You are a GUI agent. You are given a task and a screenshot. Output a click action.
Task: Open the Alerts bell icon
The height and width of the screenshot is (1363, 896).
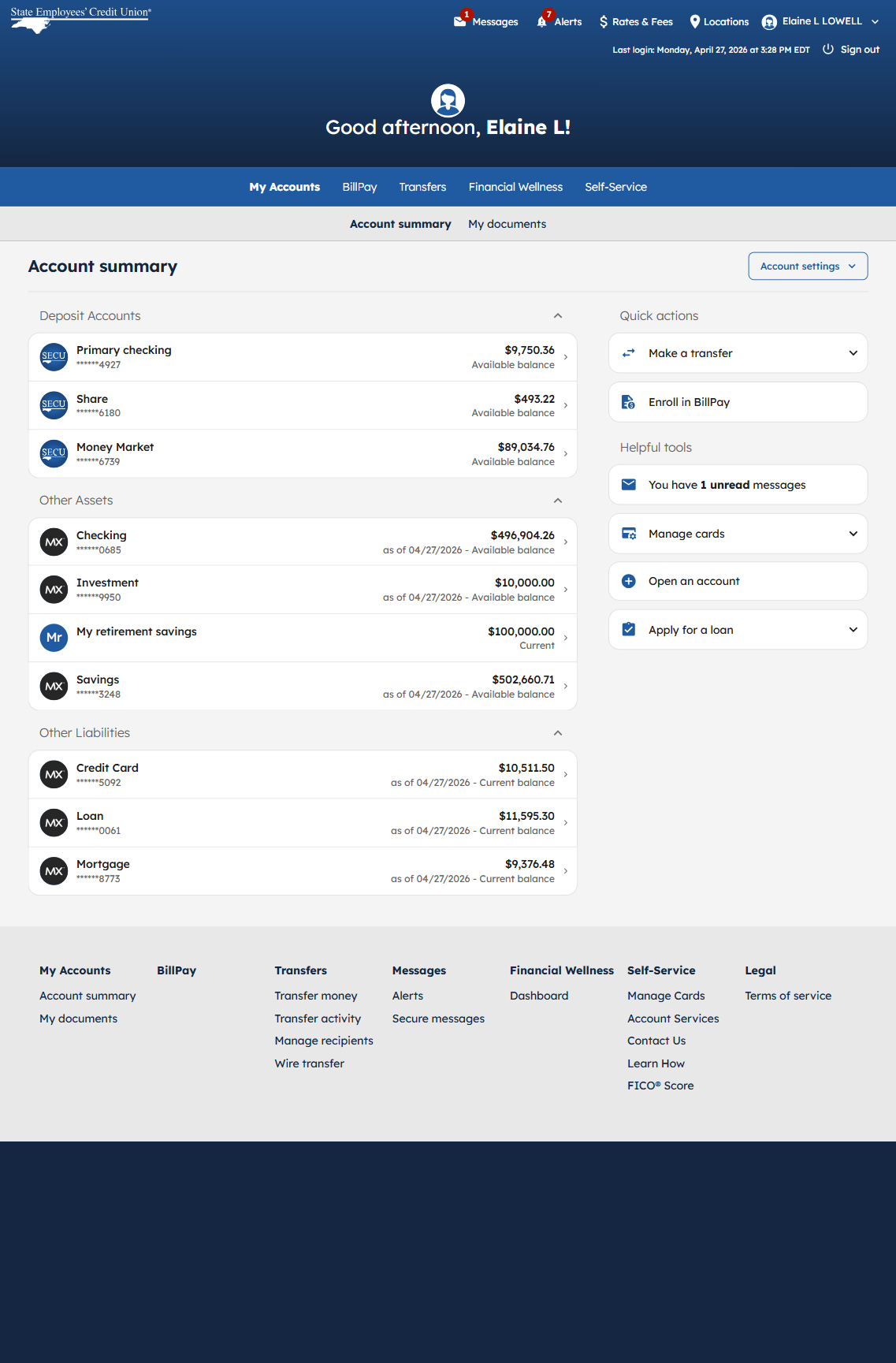click(542, 21)
